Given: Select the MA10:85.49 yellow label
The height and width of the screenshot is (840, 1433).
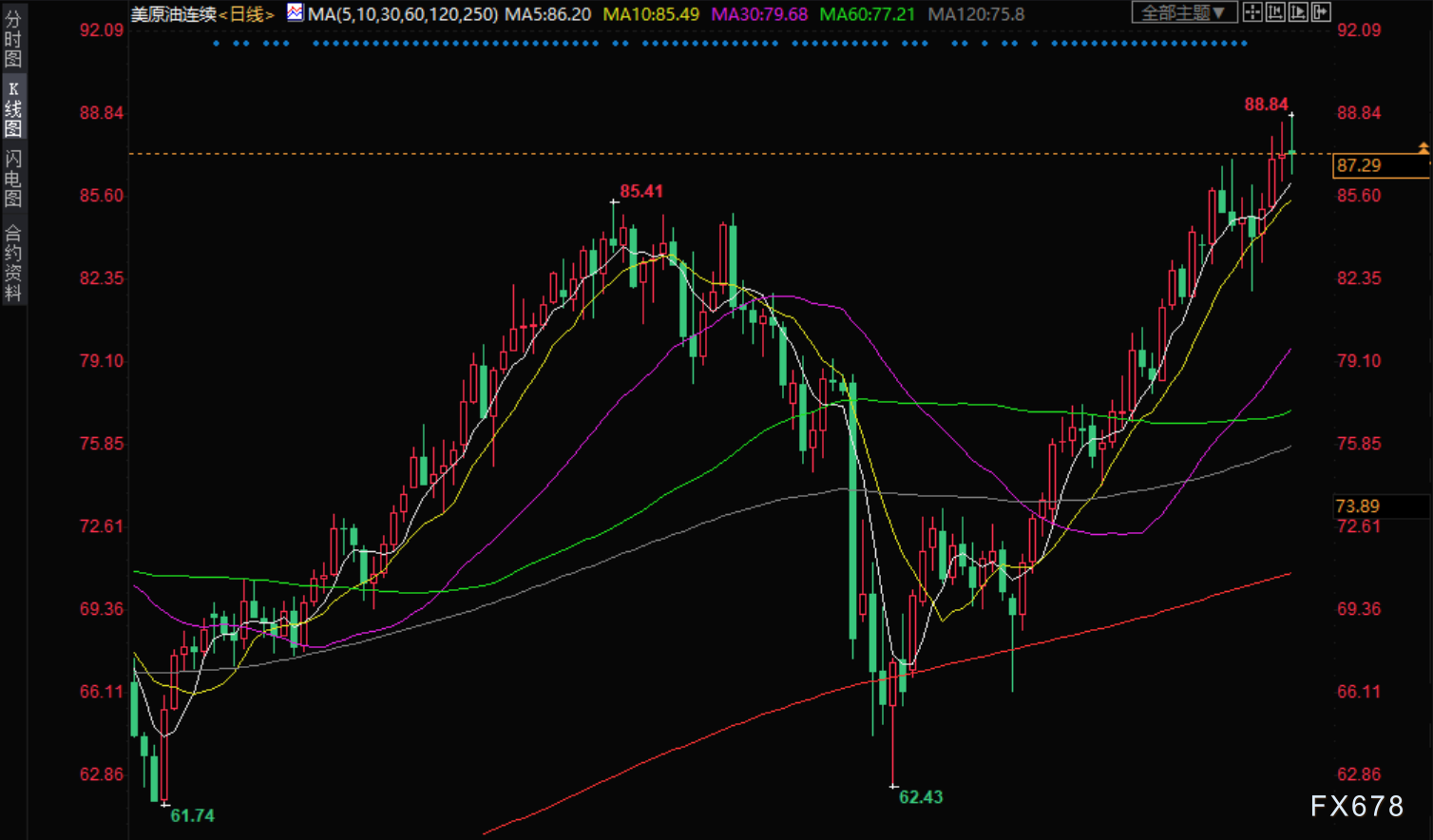Looking at the screenshot, I should (x=651, y=14).
